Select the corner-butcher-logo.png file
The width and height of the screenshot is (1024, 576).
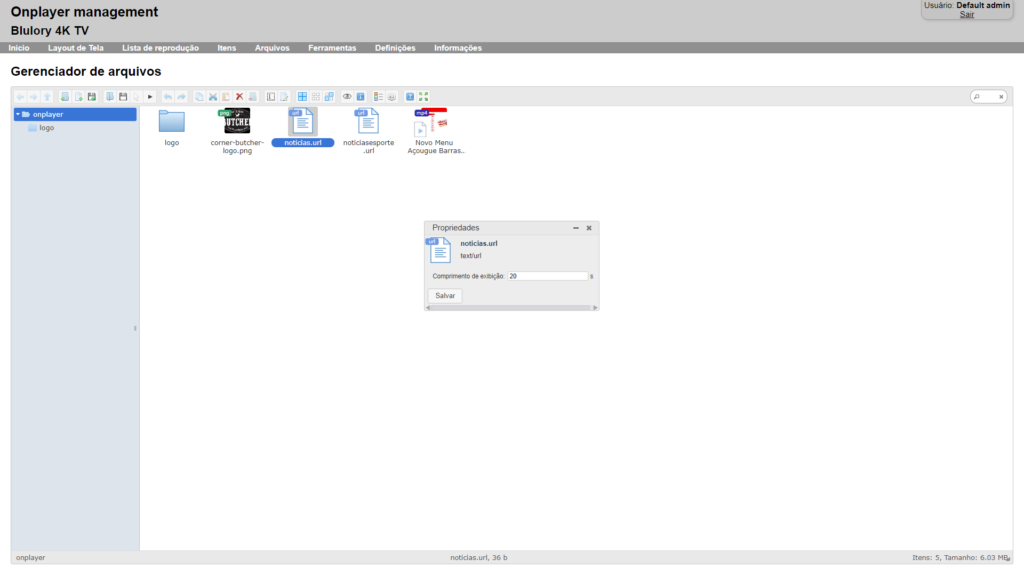pos(237,131)
